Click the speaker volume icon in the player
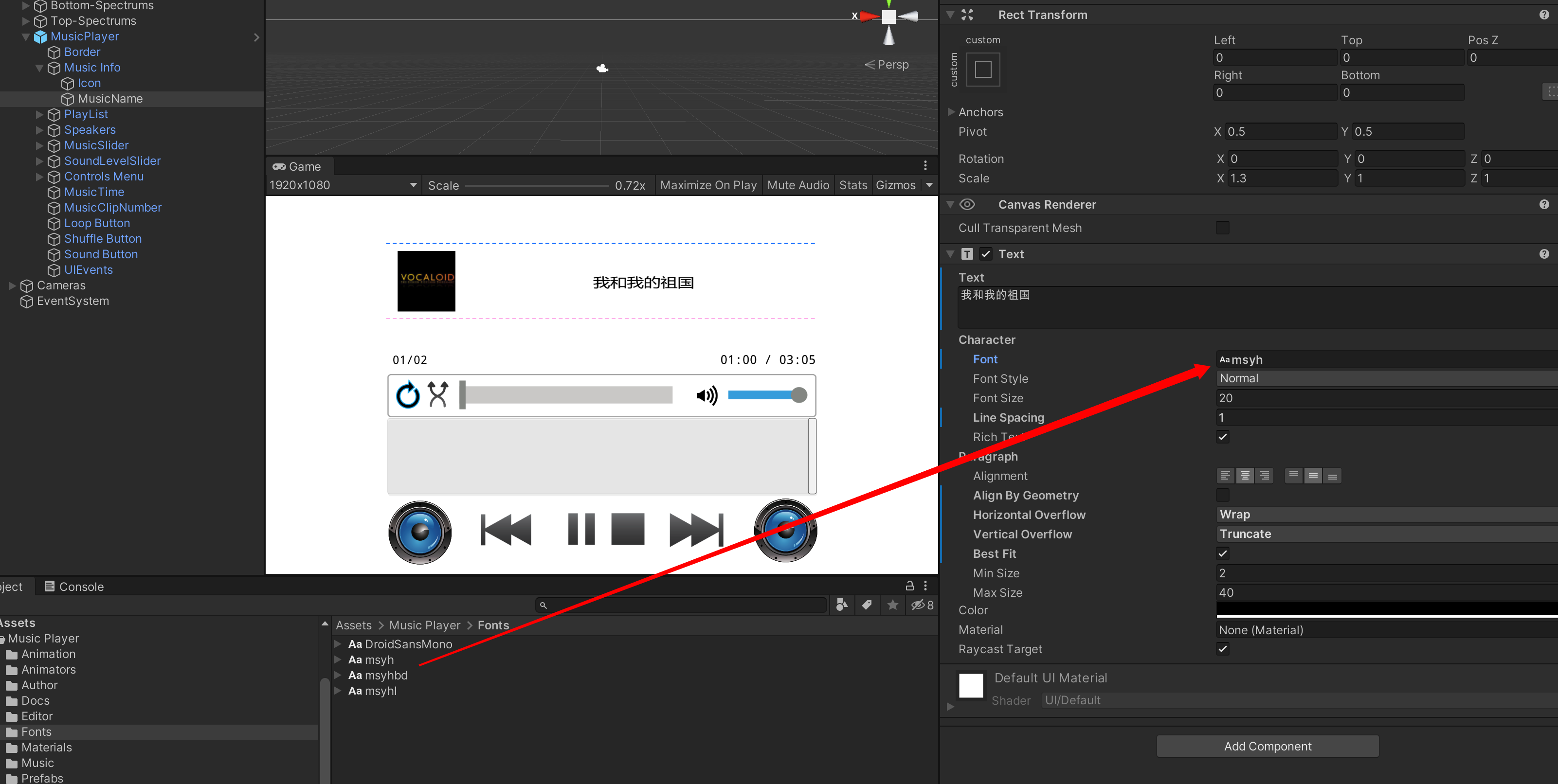The height and width of the screenshot is (784, 1558). click(x=706, y=395)
